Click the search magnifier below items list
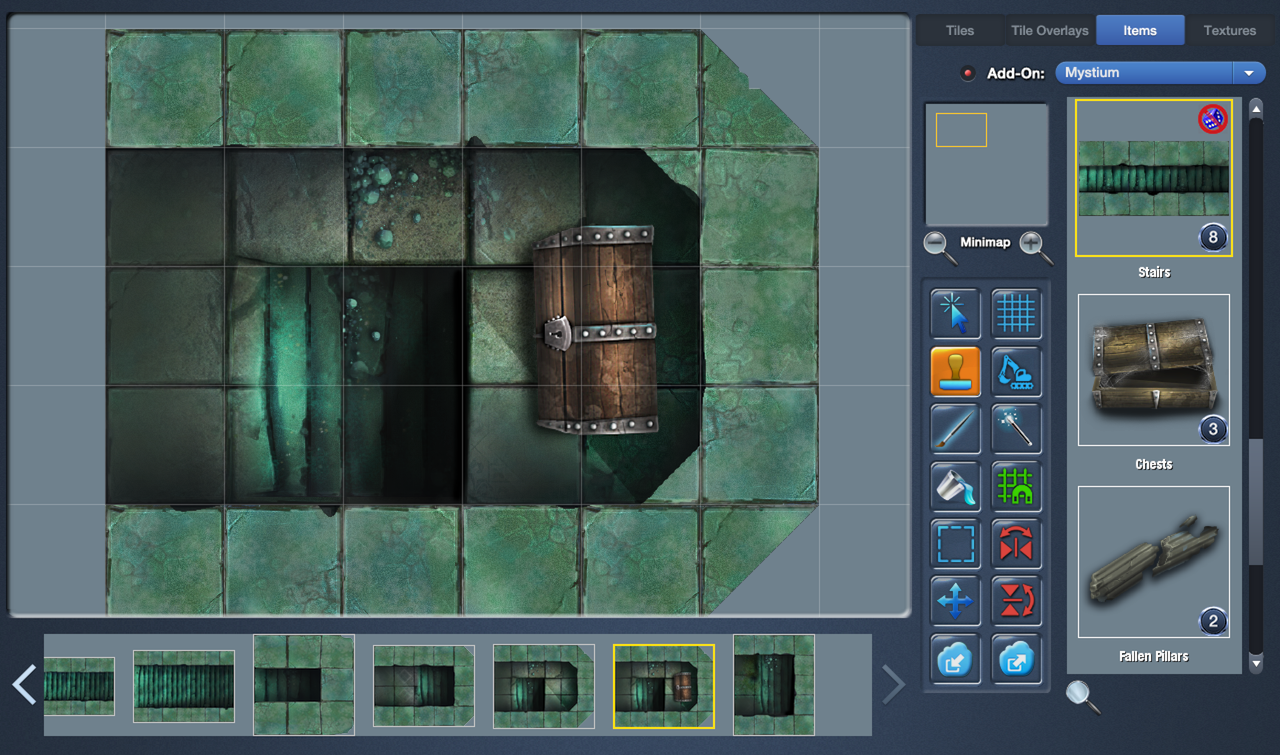The image size is (1280, 755). (1082, 696)
